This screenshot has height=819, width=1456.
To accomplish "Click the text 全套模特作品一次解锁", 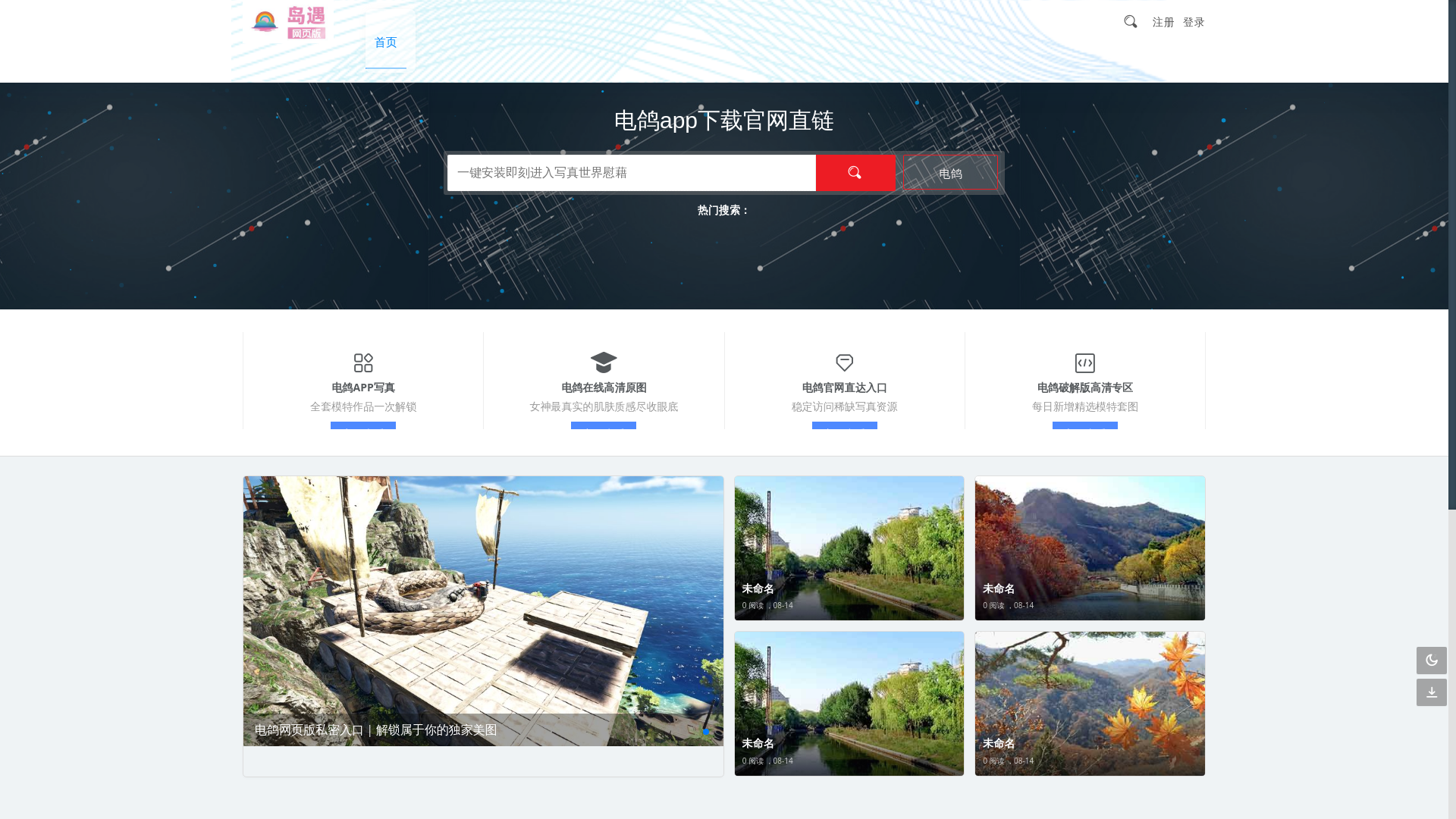I will 363,406.
